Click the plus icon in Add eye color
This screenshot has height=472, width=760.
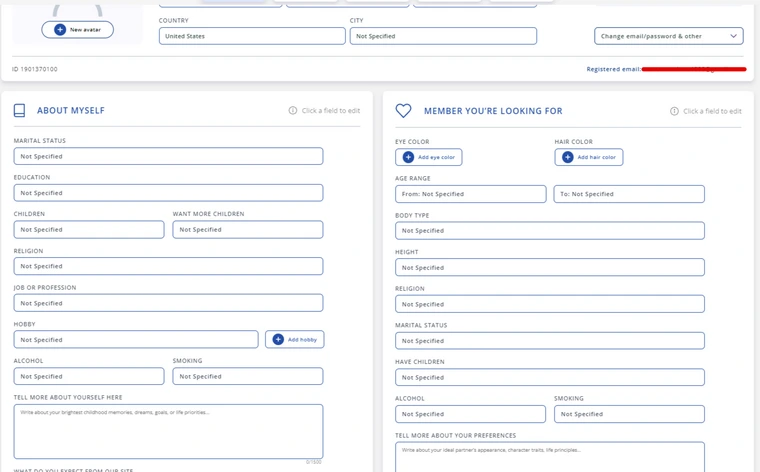pos(409,157)
